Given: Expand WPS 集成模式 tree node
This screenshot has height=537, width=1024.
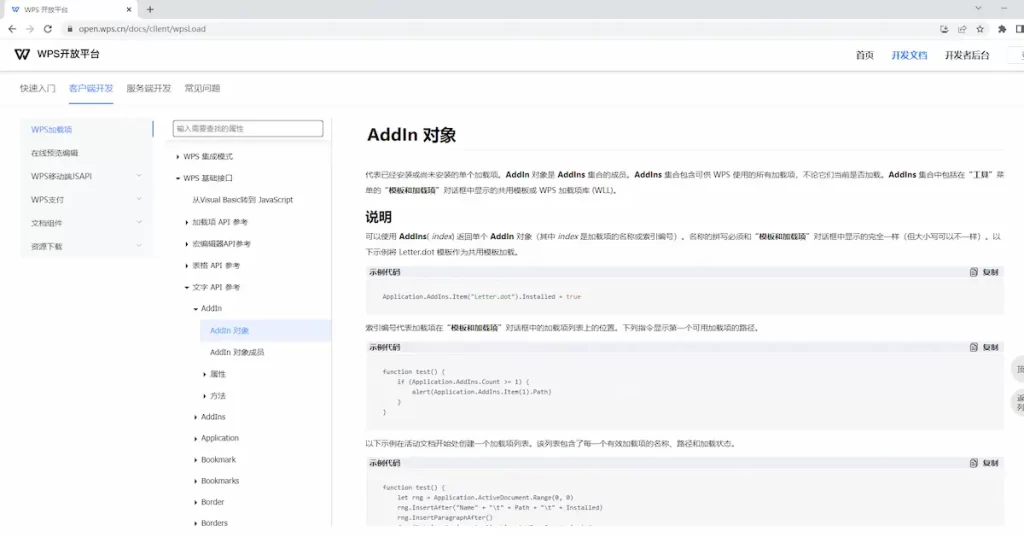Looking at the screenshot, I should pos(178,157).
